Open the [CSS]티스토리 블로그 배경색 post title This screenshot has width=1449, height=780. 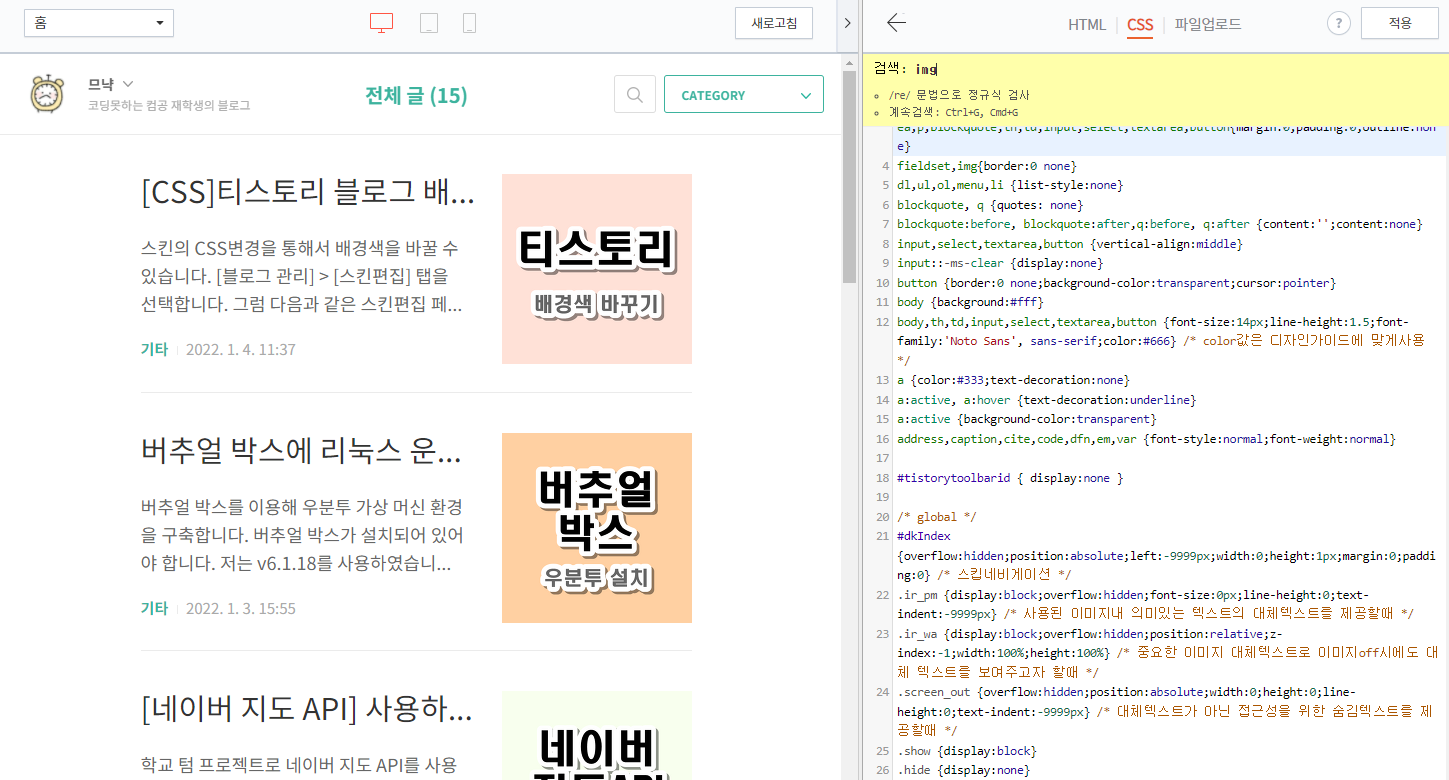[308, 192]
